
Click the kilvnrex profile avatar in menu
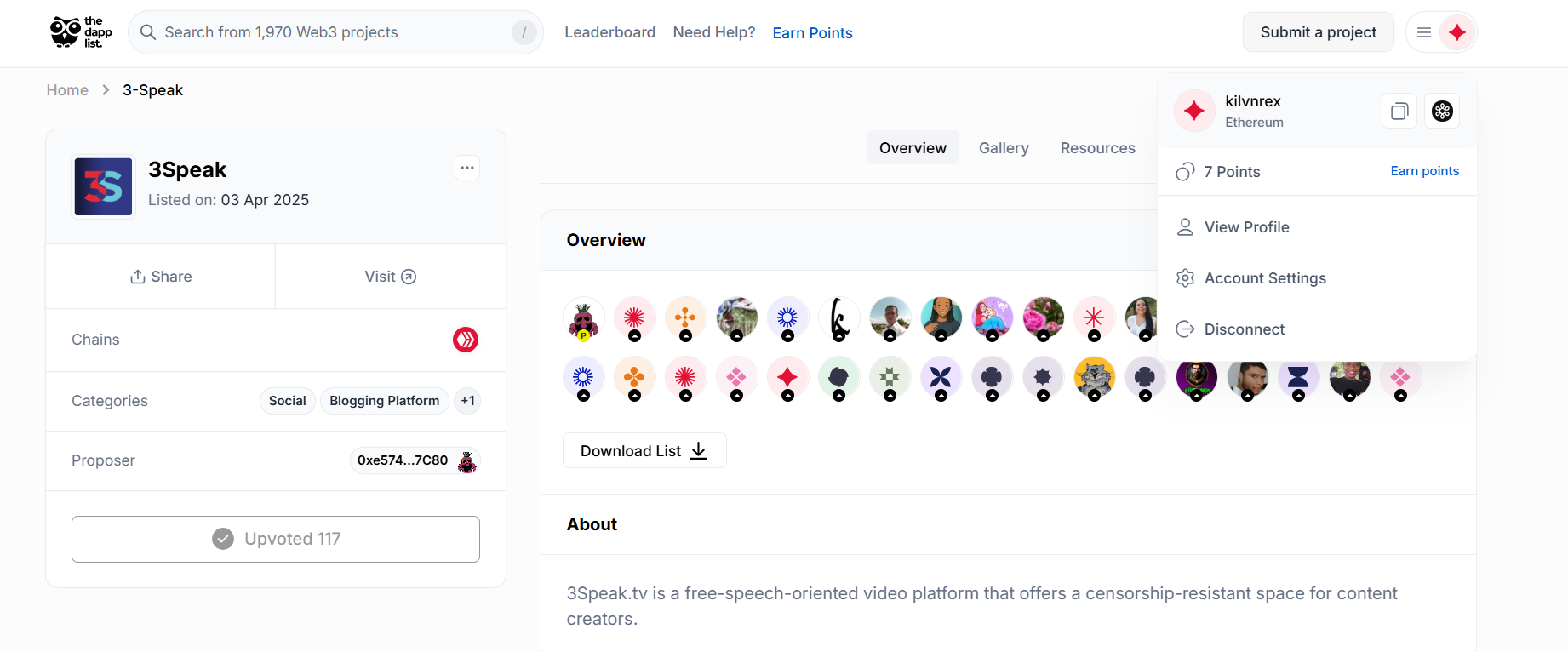tap(1194, 111)
